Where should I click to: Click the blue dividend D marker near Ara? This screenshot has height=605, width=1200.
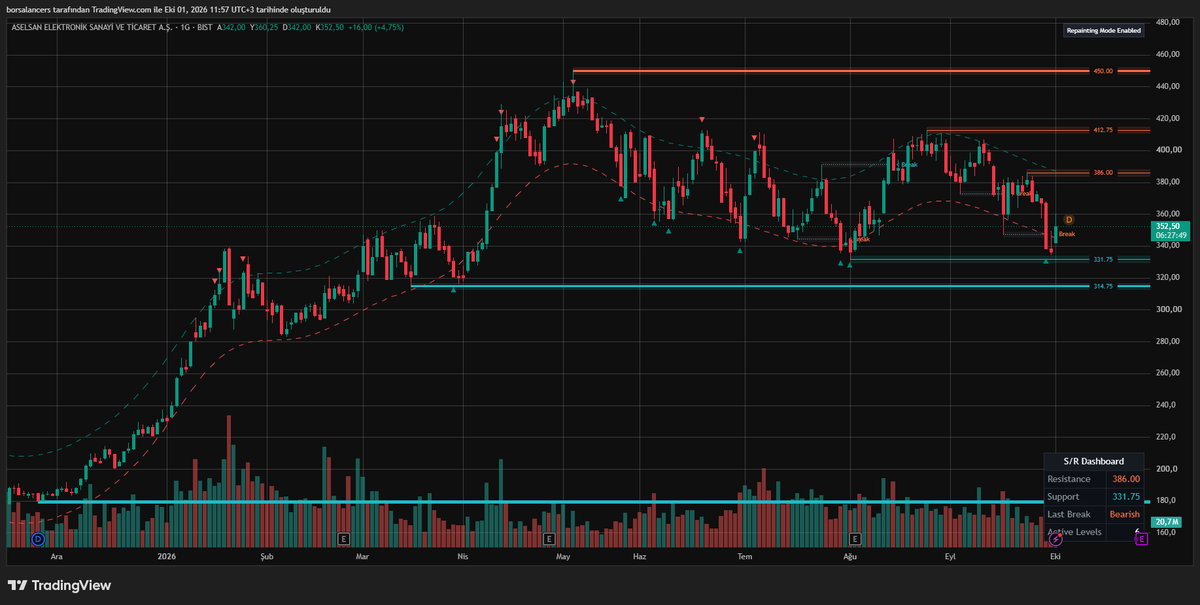pyautogui.click(x=38, y=538)
